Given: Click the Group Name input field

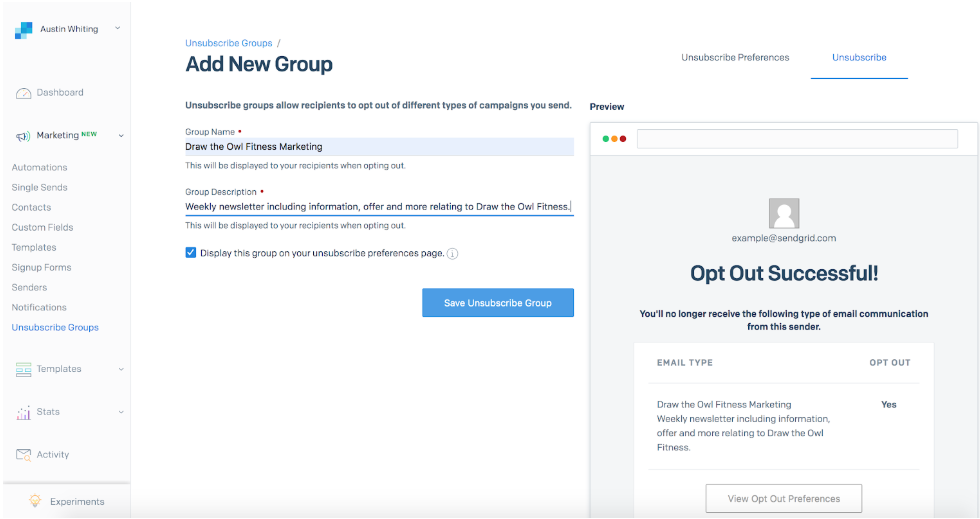Looking at the screenshot, I should (379, 147).
